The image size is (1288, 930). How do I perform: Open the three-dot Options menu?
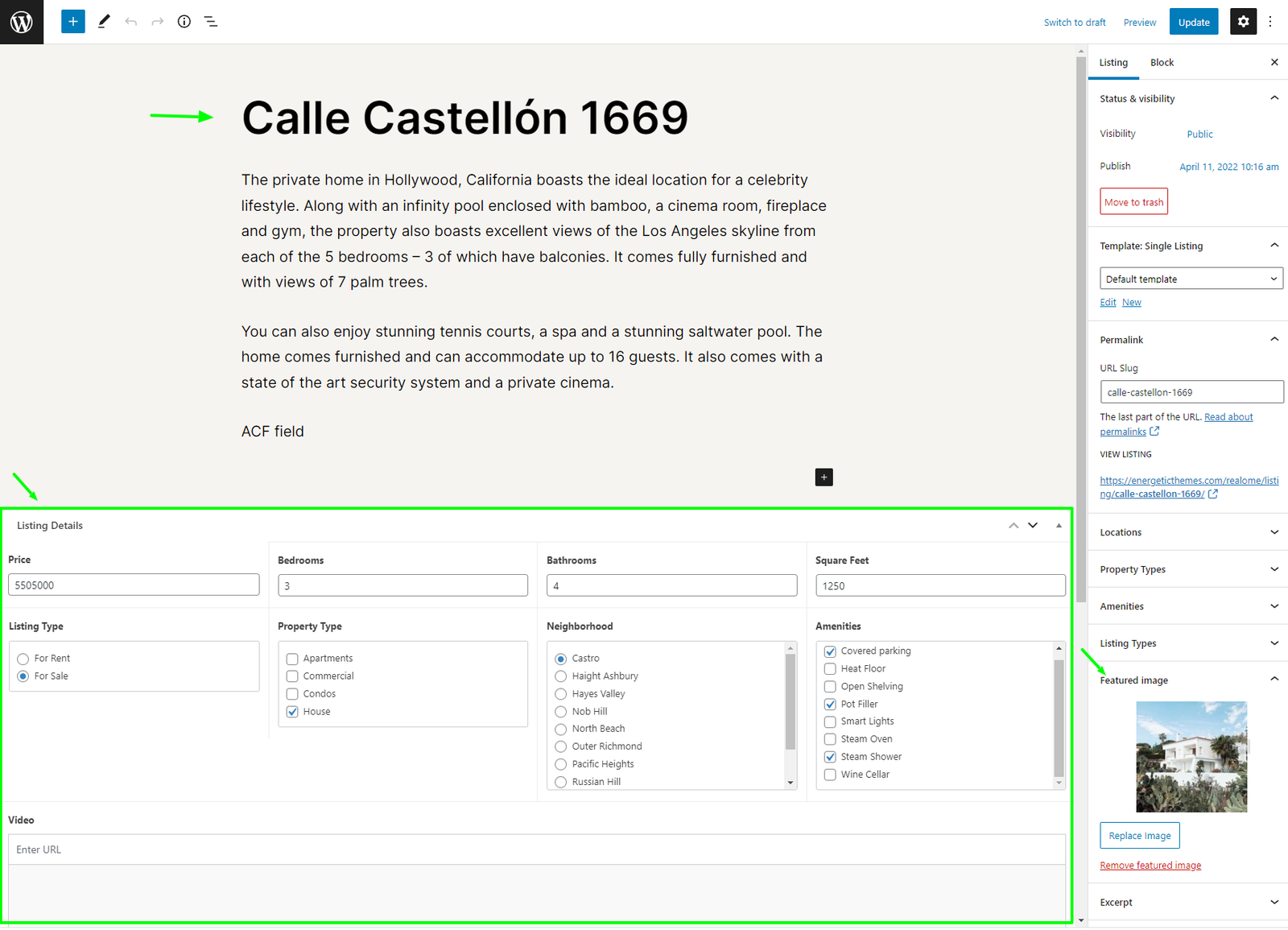[x=1270, y=22]
